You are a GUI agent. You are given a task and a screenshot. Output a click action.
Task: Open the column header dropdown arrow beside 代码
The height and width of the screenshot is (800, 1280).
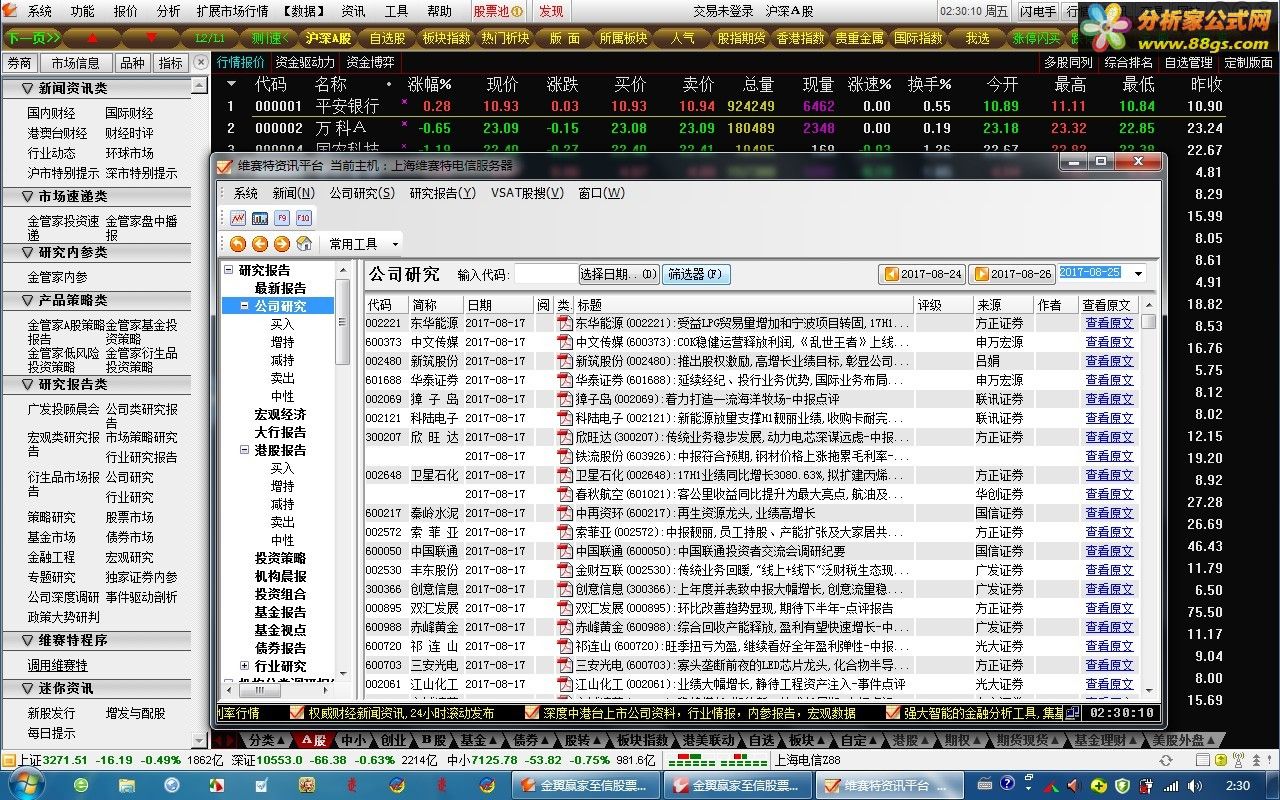232,85
